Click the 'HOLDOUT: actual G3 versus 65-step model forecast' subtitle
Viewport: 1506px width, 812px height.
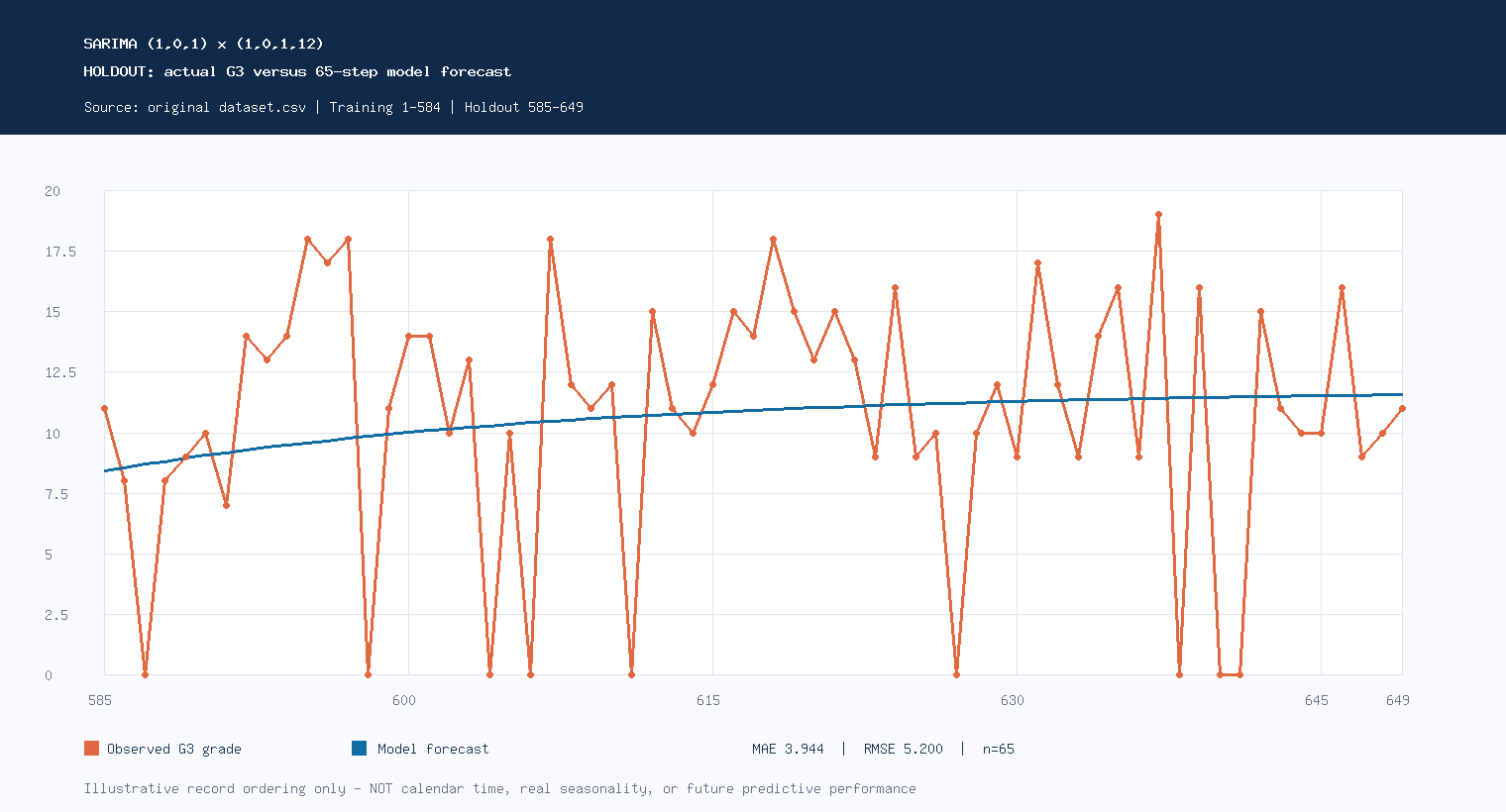[297, 71]
